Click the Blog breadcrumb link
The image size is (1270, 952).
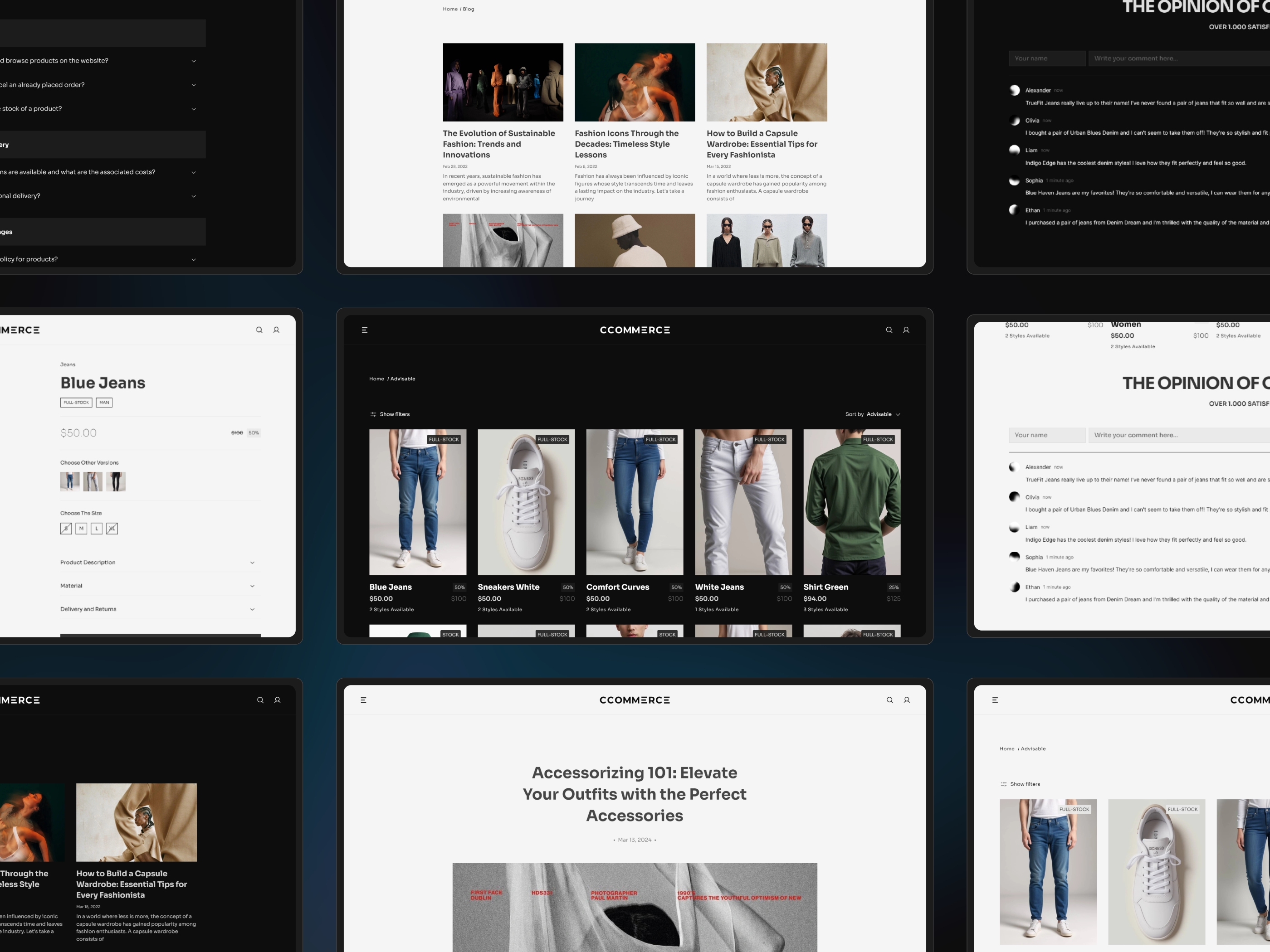(x=469, y=9)
